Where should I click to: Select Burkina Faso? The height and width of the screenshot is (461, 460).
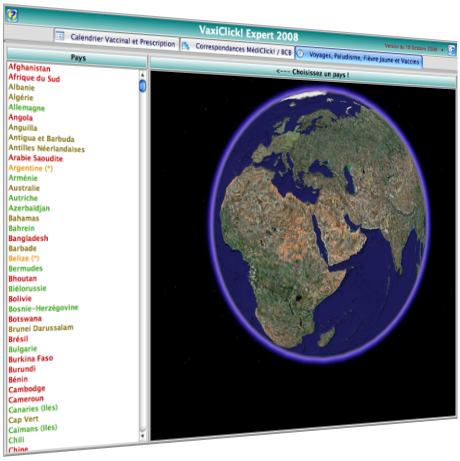tap(31, 359)
